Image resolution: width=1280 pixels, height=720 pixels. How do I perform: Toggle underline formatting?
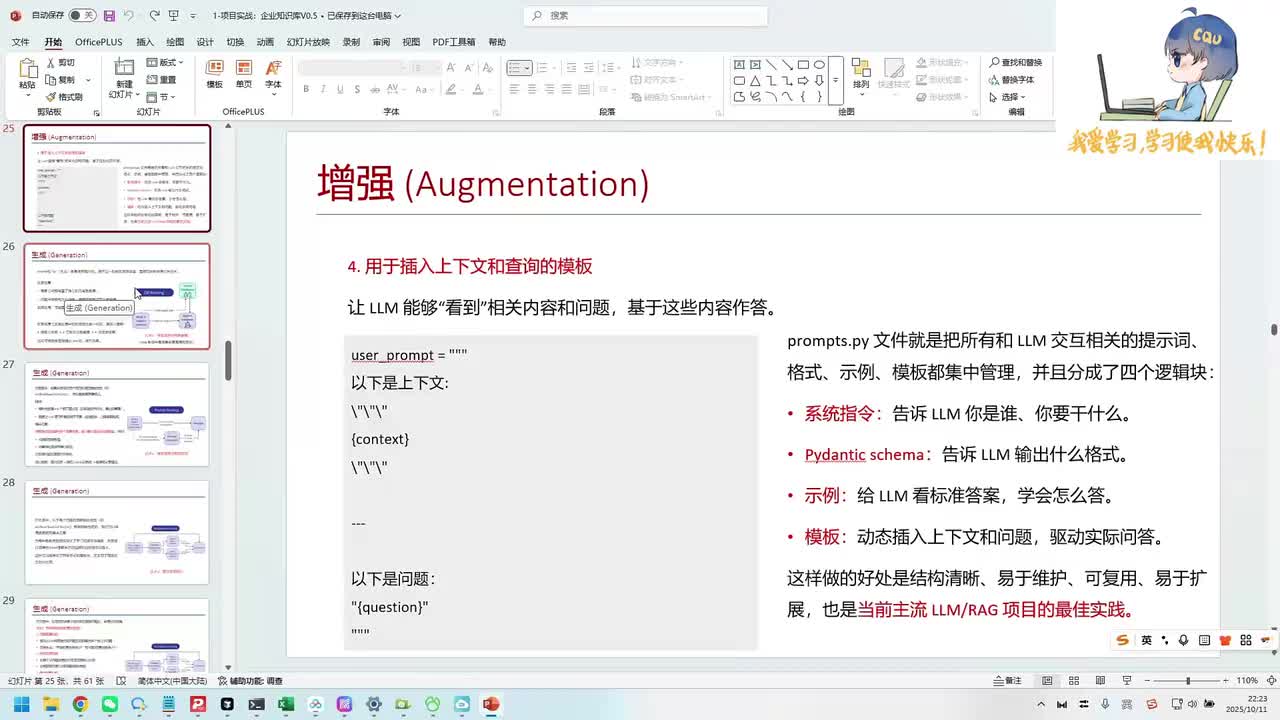click(x=340, y=89)
